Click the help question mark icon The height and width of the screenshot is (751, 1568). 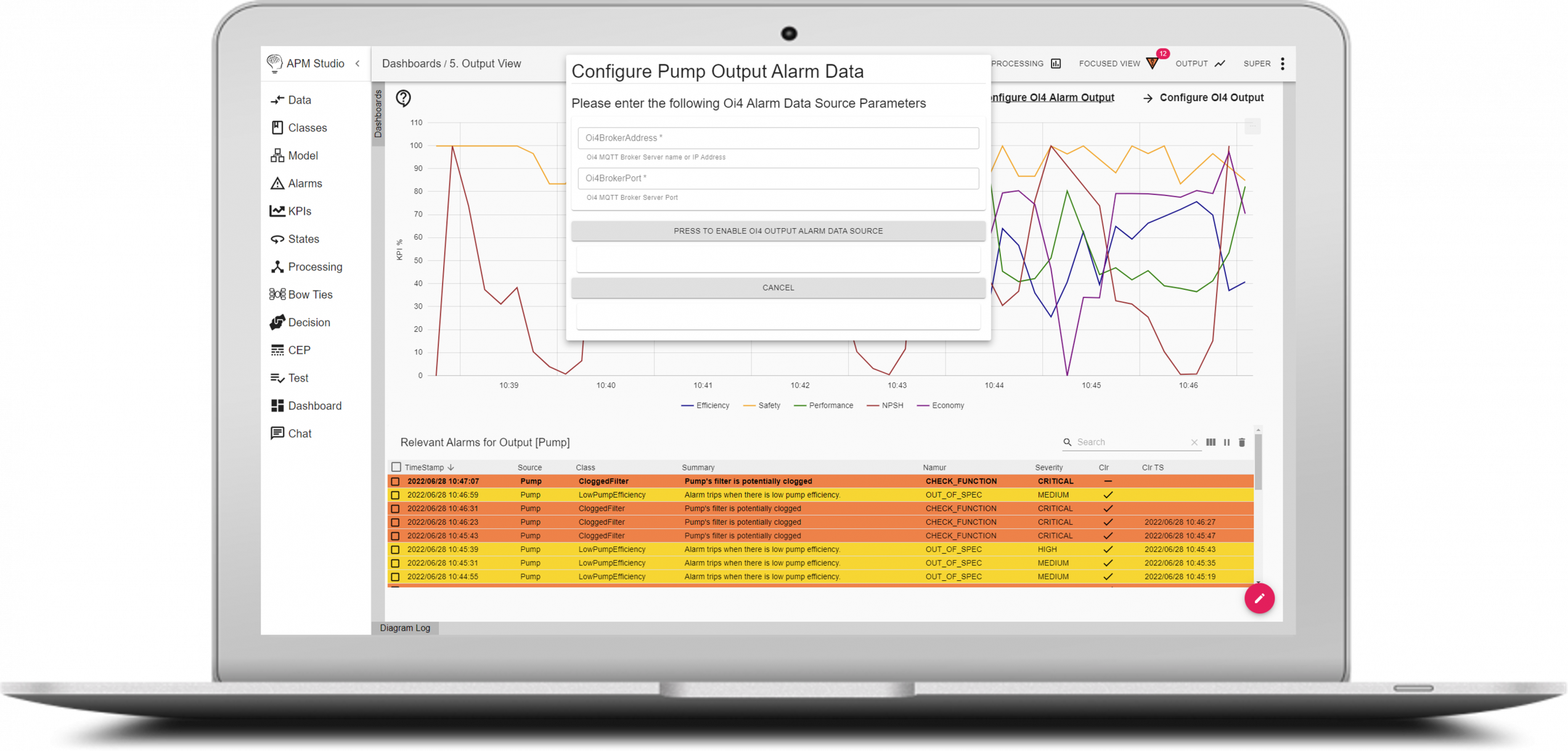[x=404, y=97]
